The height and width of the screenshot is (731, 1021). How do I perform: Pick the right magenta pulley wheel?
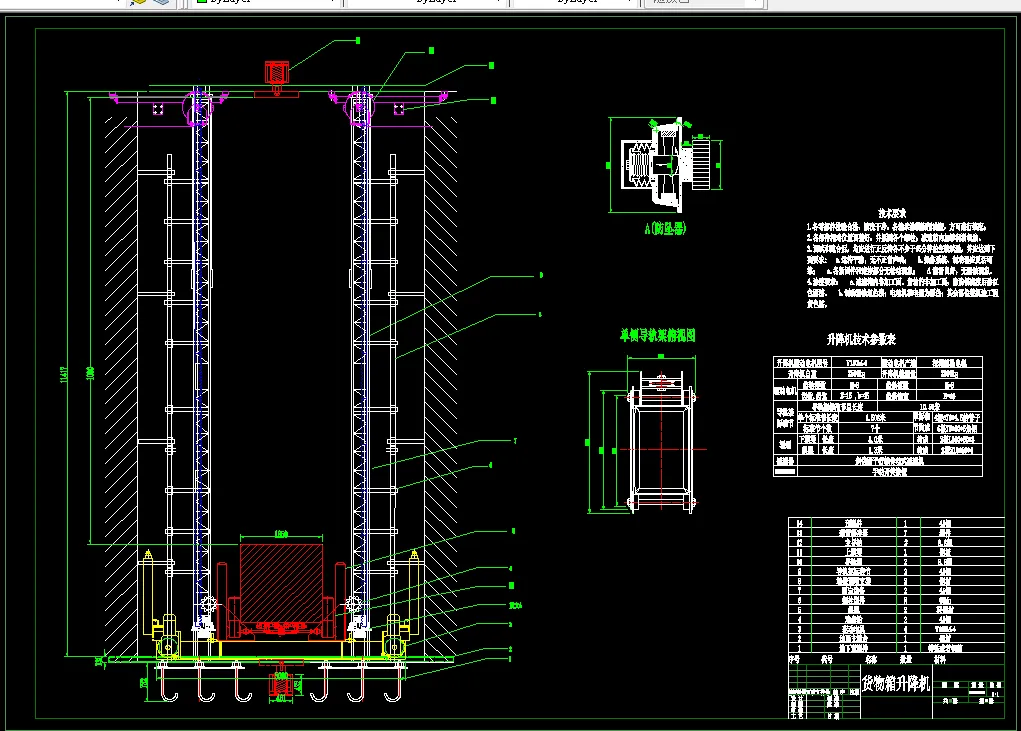[x=358, y=107]
